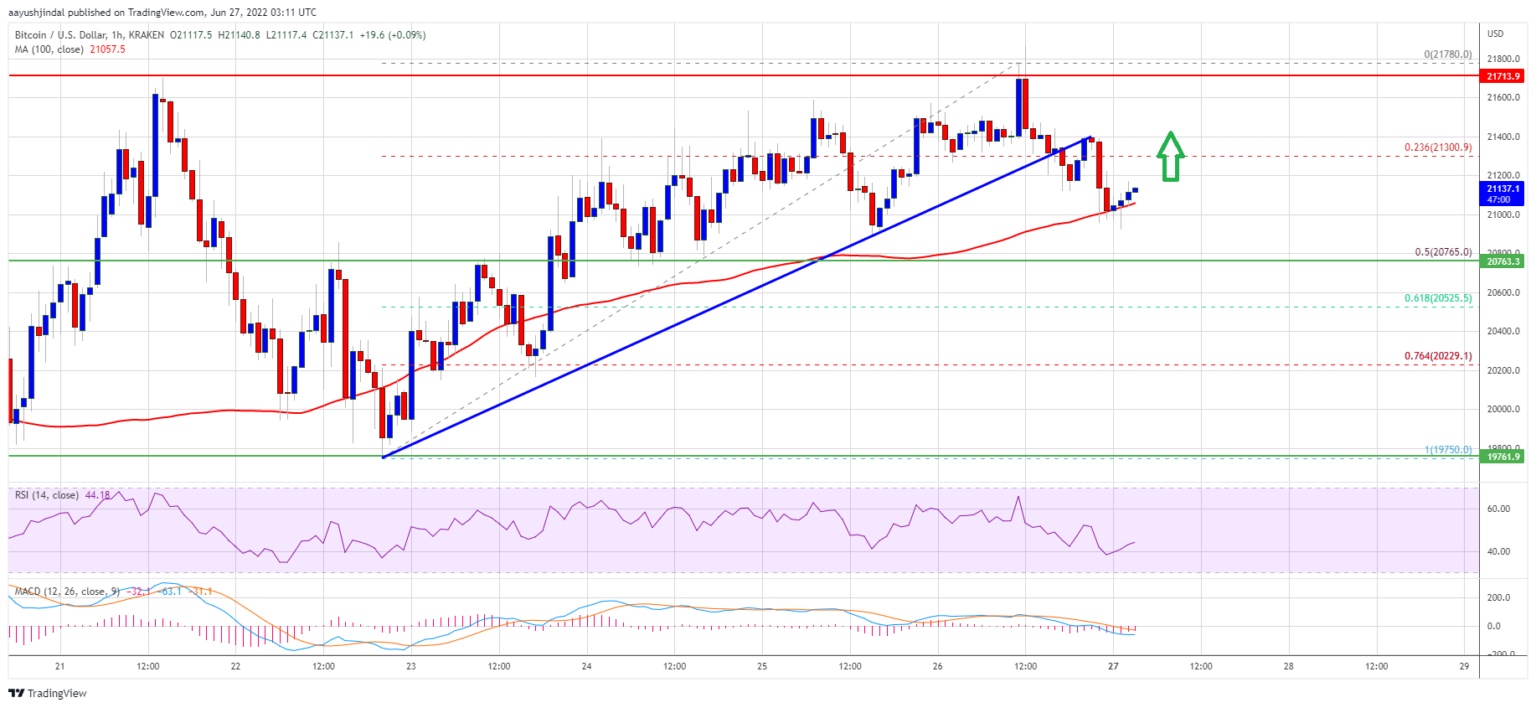Image resolution: width=1536 pixels, height=708 pixels.
Task: Click the TradingView logo icon
Action: [16, 693]
